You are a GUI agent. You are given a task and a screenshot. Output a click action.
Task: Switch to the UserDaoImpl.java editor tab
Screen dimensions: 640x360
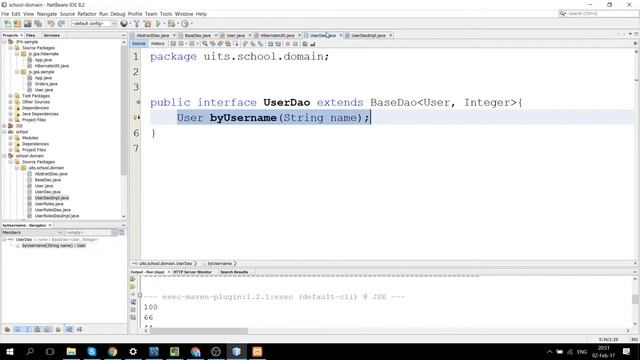(368, 36)
